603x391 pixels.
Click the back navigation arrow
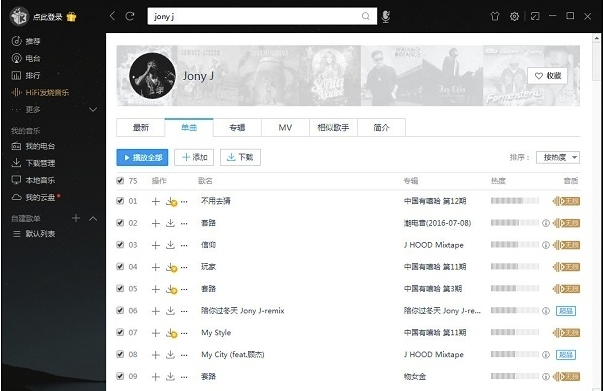[x=112, y=16]
